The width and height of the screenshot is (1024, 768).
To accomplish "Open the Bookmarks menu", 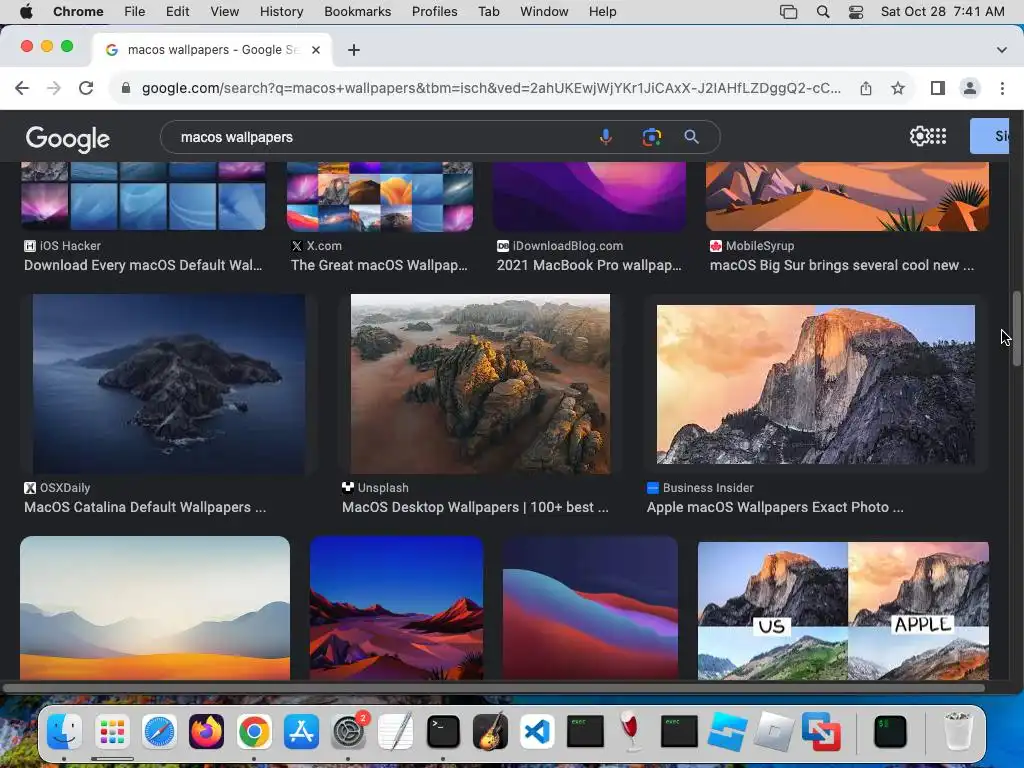I will point(358,12).
